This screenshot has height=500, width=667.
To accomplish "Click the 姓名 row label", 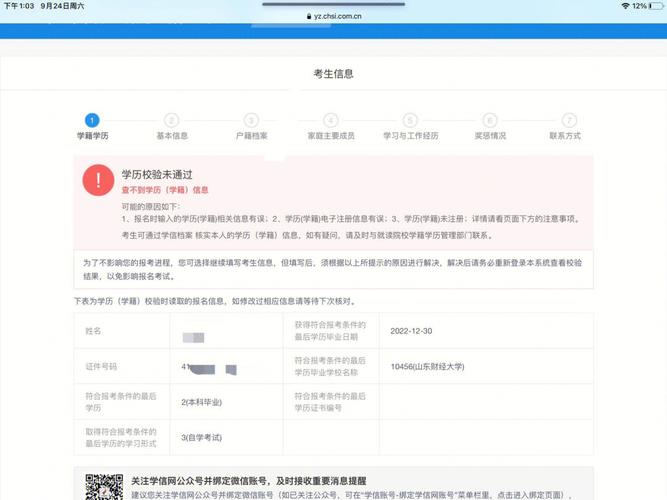I will pyautogui.click(x=93, y=331).
